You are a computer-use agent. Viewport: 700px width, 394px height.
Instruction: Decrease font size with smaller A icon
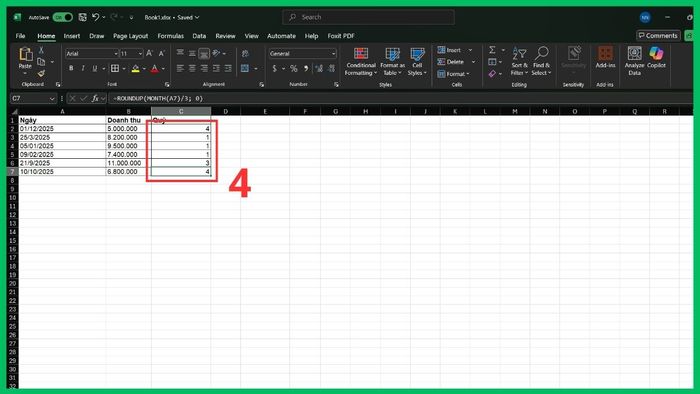[x=162, y=54]
